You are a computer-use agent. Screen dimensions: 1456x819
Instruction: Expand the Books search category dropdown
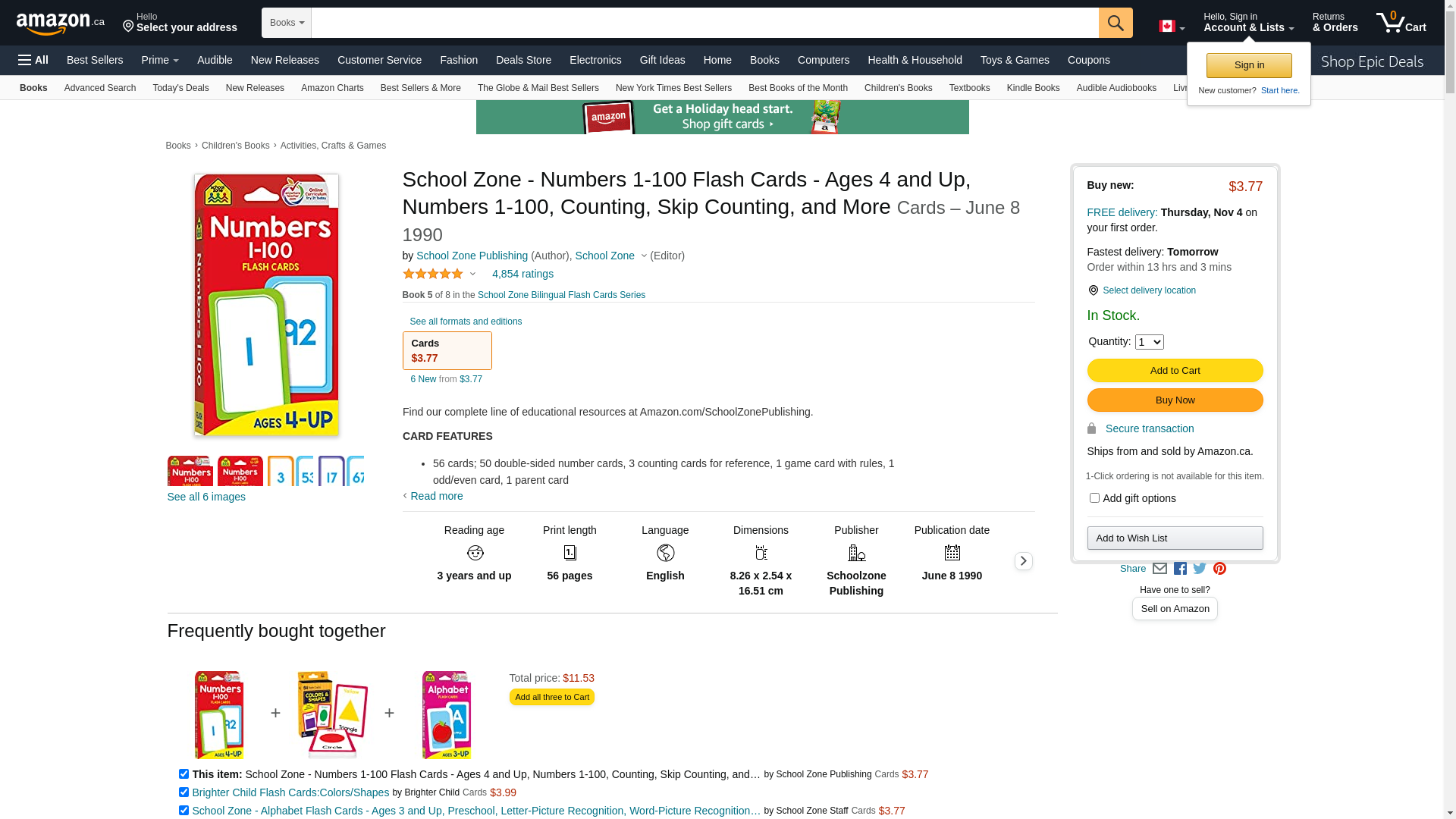[x=287, y=23]
